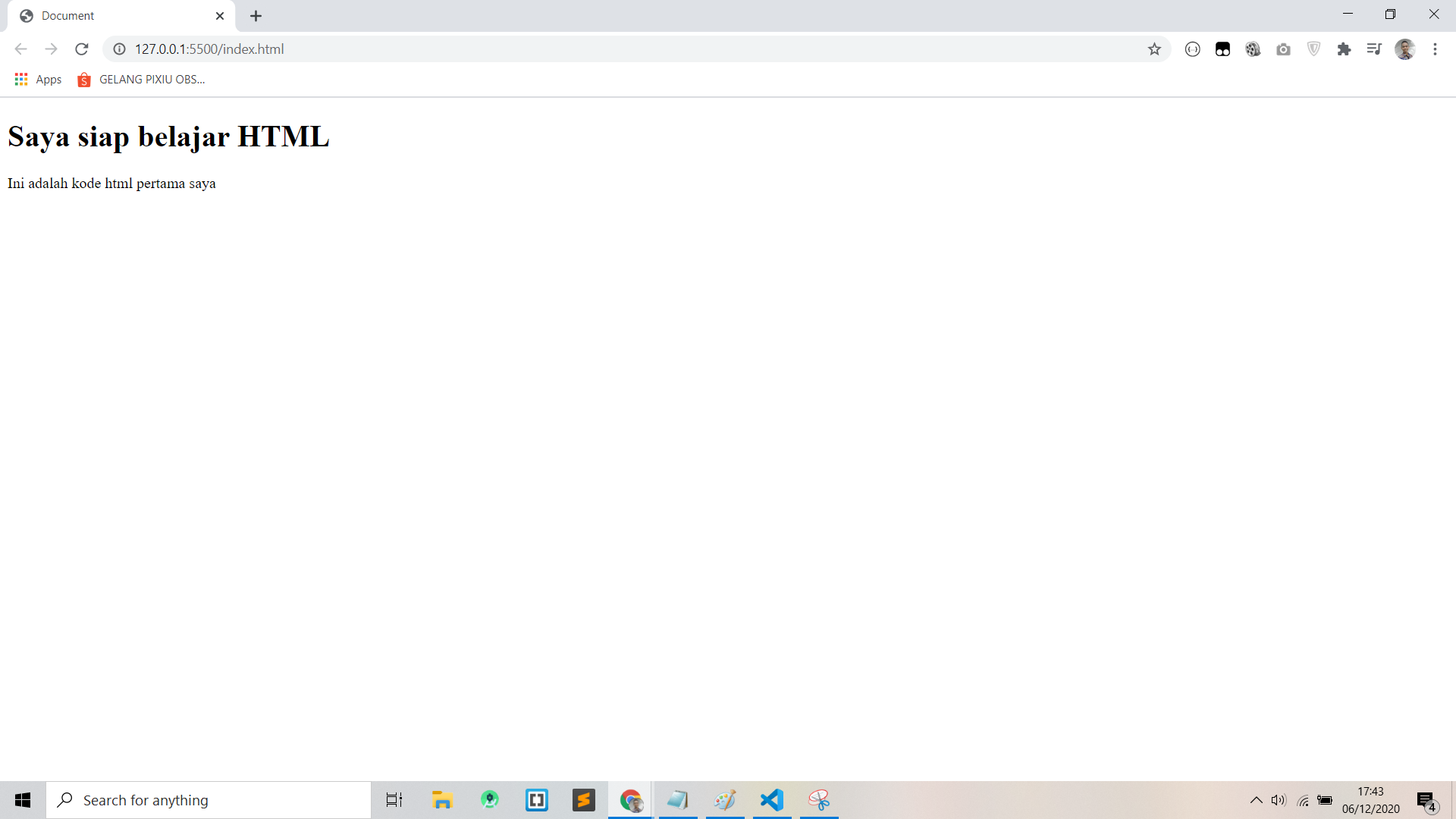Expand the Apps bookmarks launcher
The width and height of the screenshot is (1456, 819).
(37, 79)
